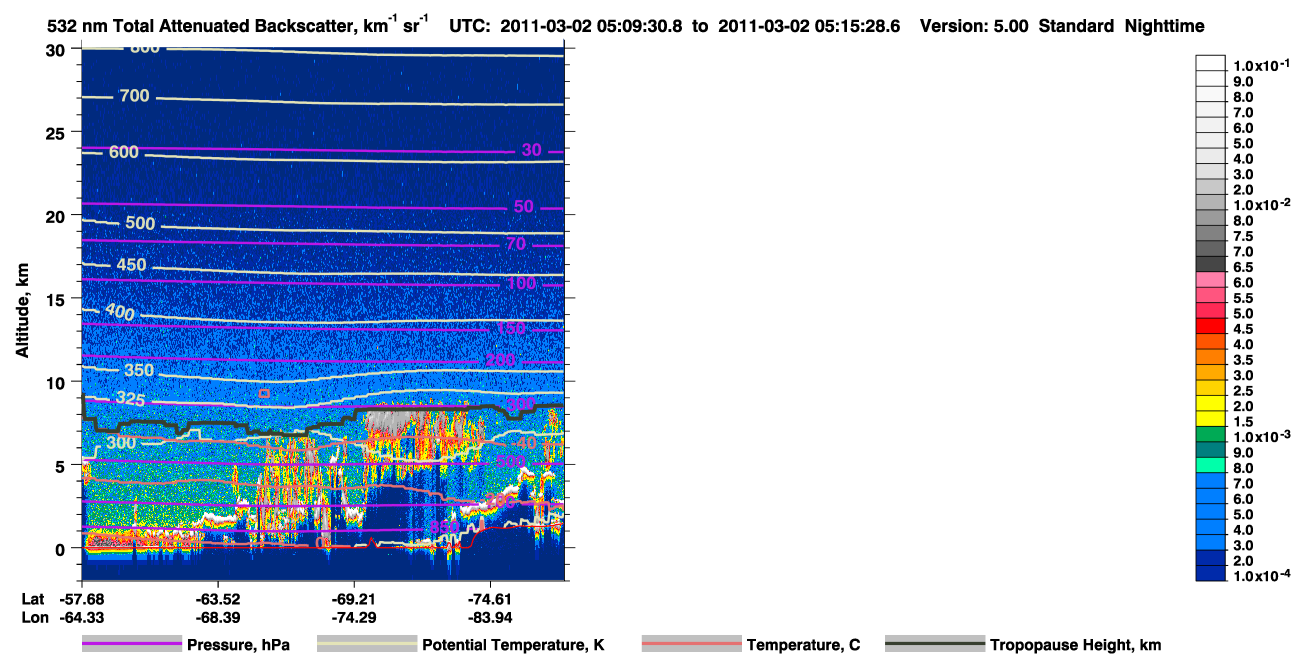Click the colorbar label '7.5'

point(1242,236)
